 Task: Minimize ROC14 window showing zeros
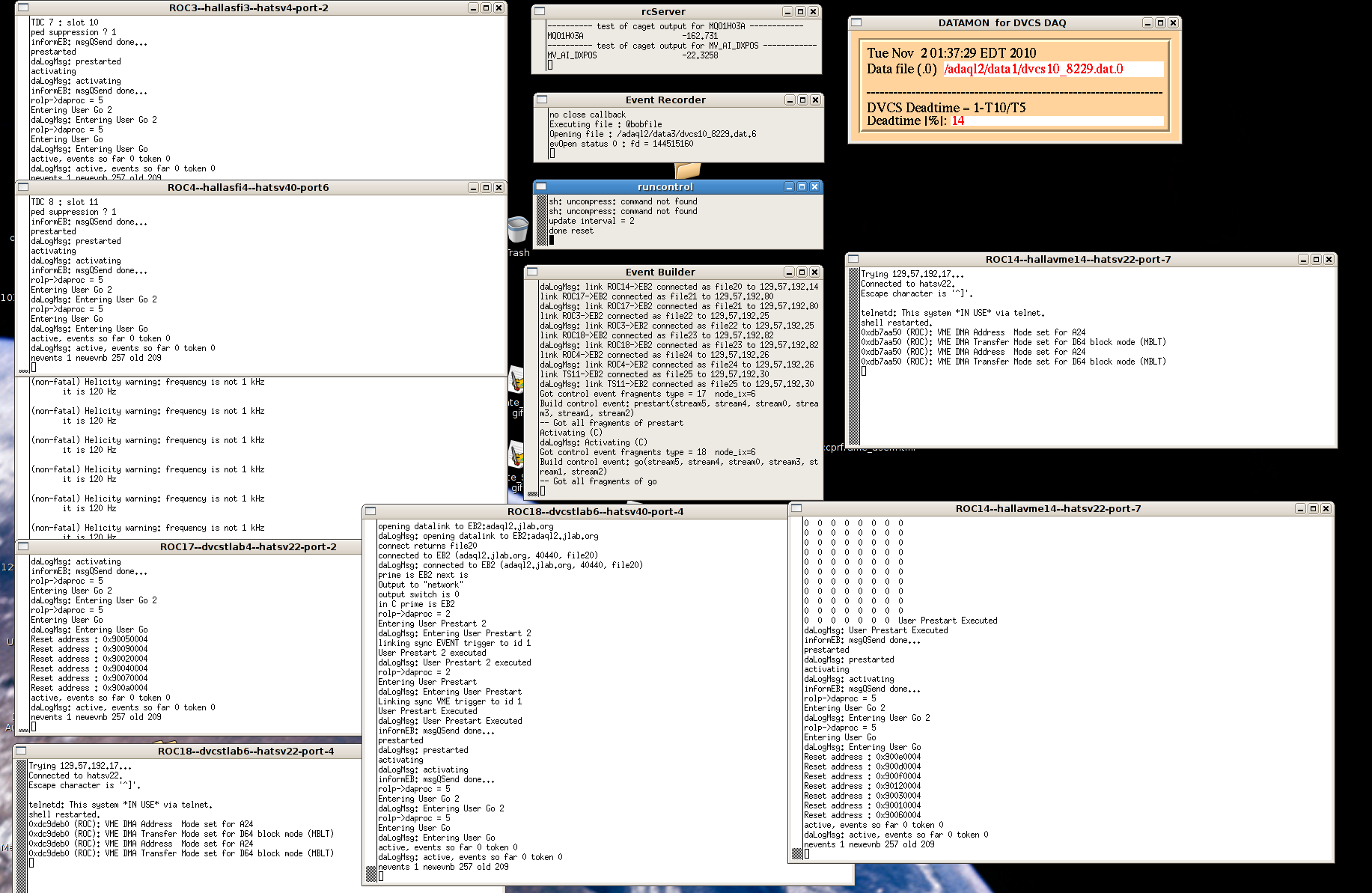(1300, 508)
